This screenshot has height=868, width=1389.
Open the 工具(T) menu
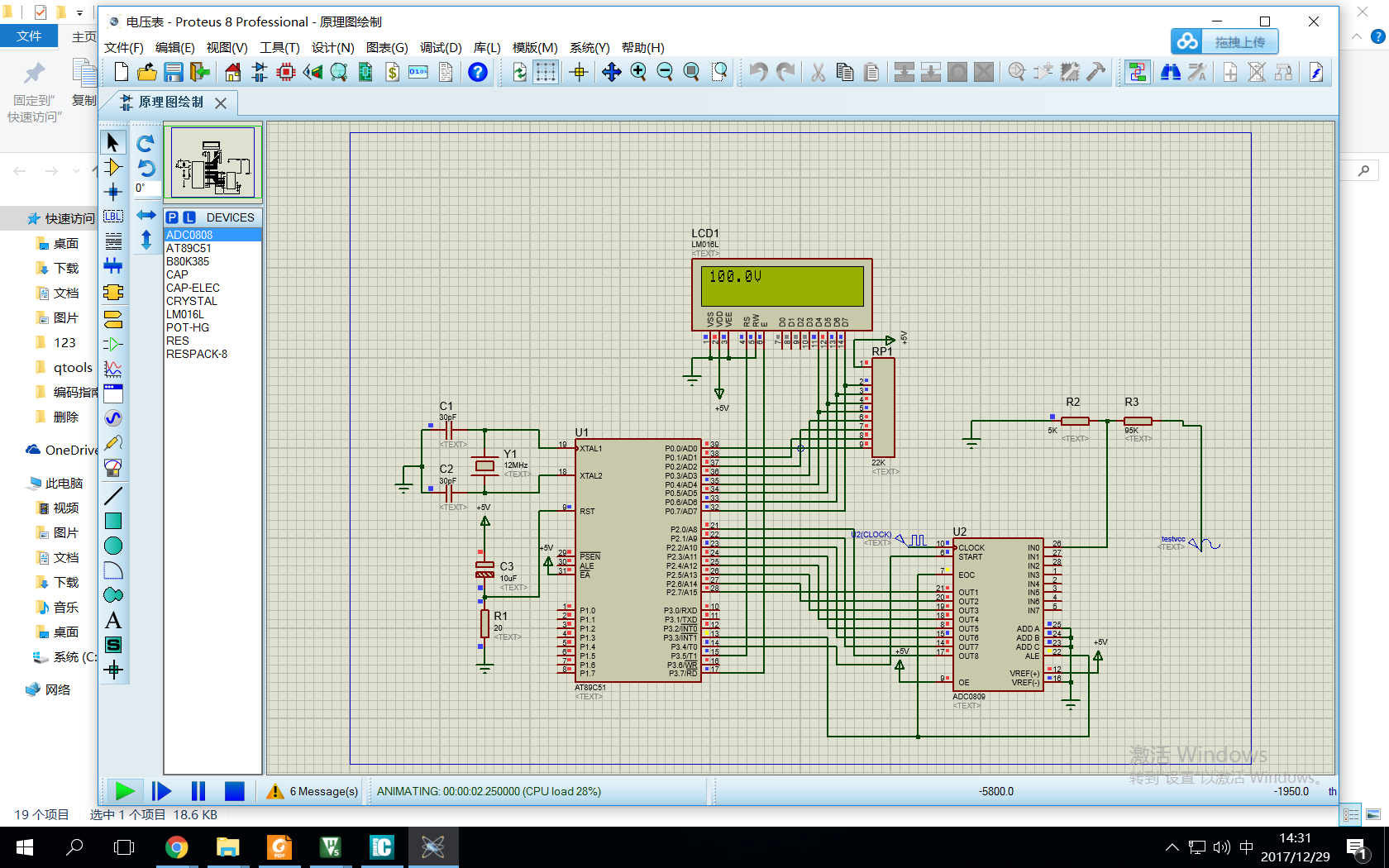279,48
